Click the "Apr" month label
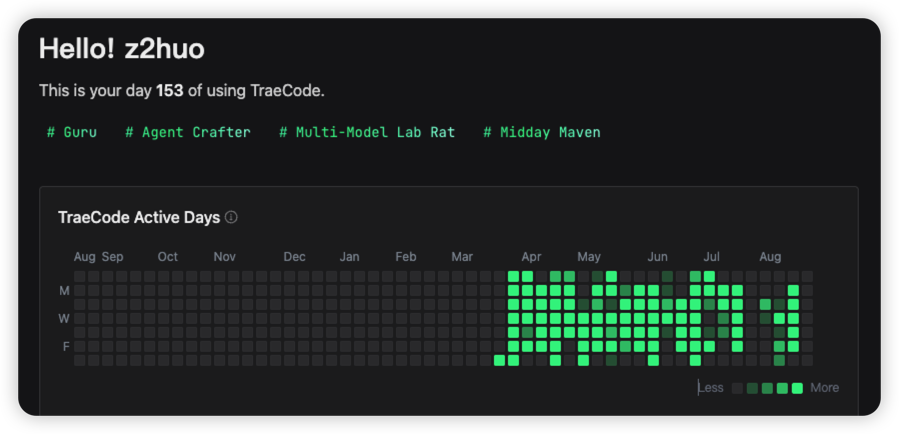The height and width of the screenshot is (434, 899). coord(531,257)
